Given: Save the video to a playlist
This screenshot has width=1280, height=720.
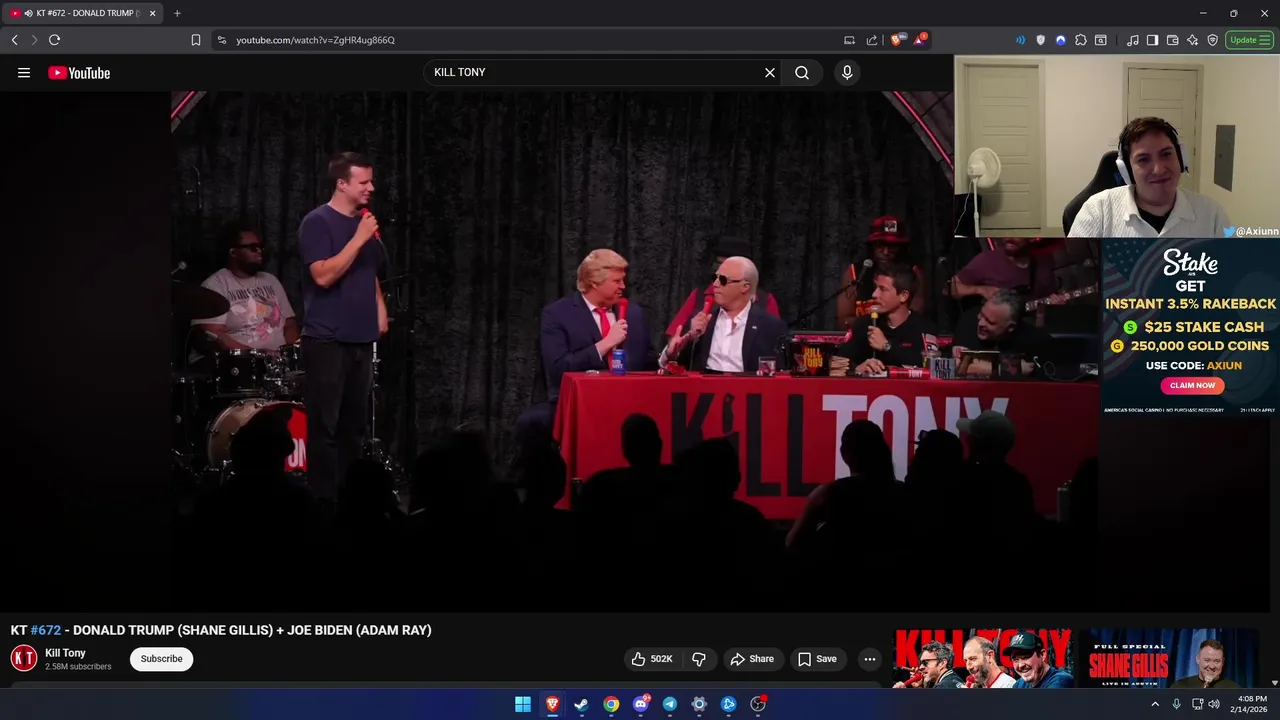Looking at the screenshot, I should 816,659.
